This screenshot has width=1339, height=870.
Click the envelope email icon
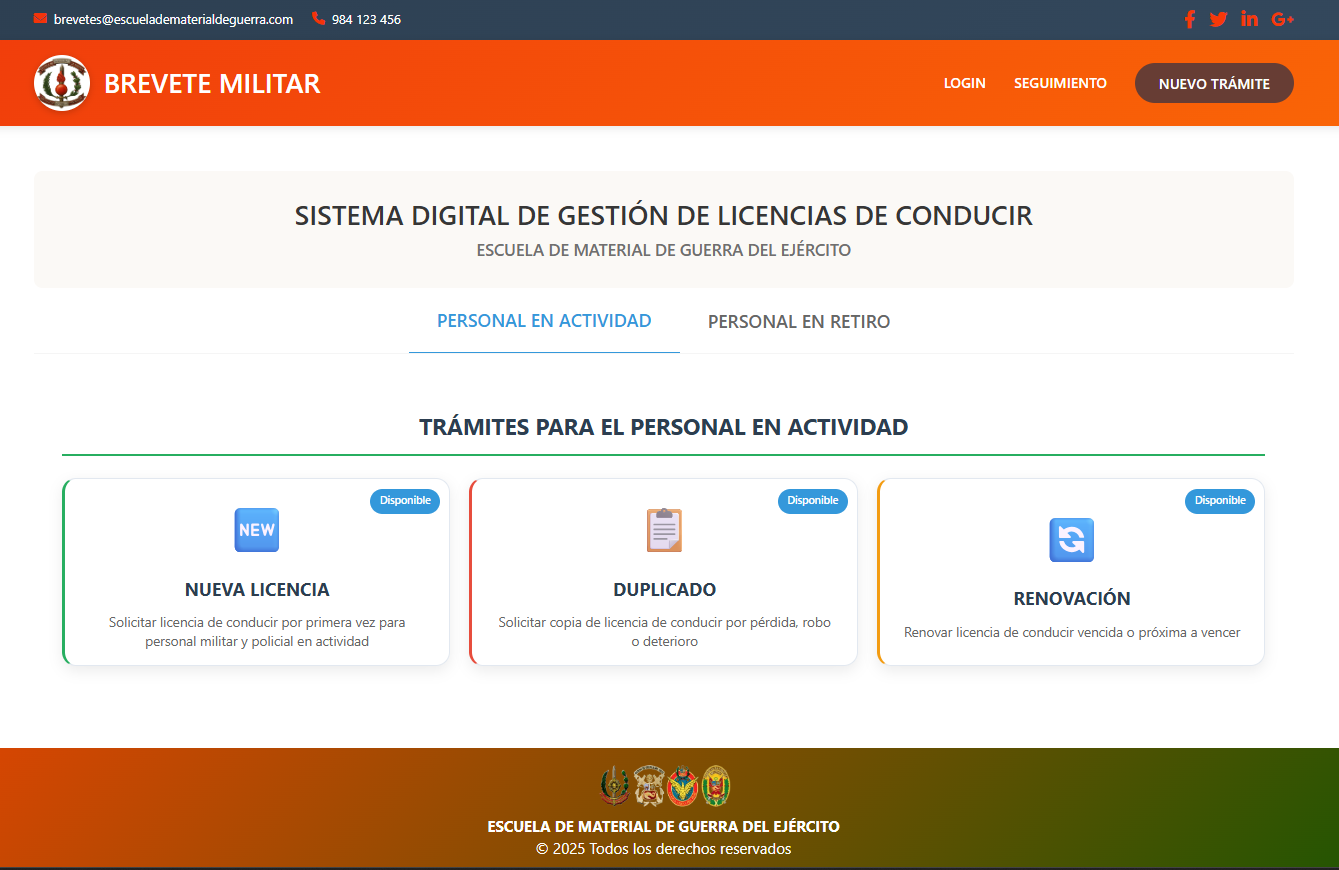[40, 19]
